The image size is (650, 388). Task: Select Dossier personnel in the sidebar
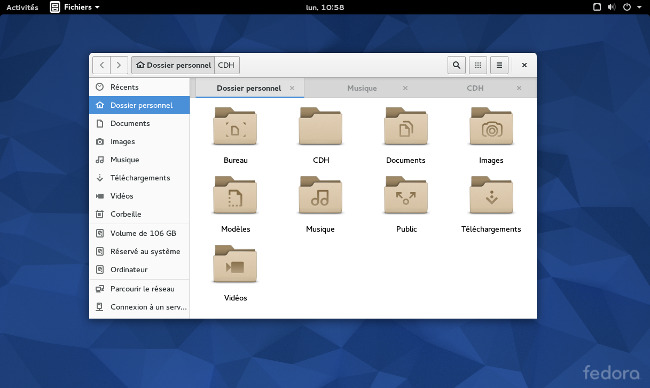click(139, 105)
